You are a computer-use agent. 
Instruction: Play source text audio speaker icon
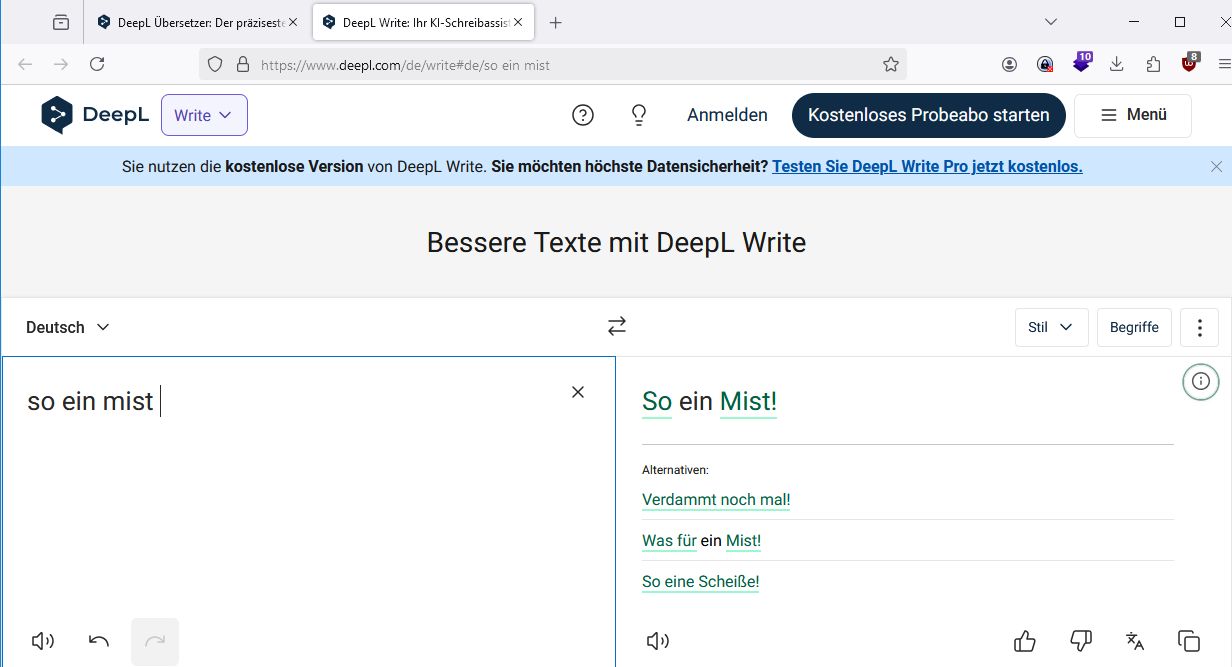(43, 641)
